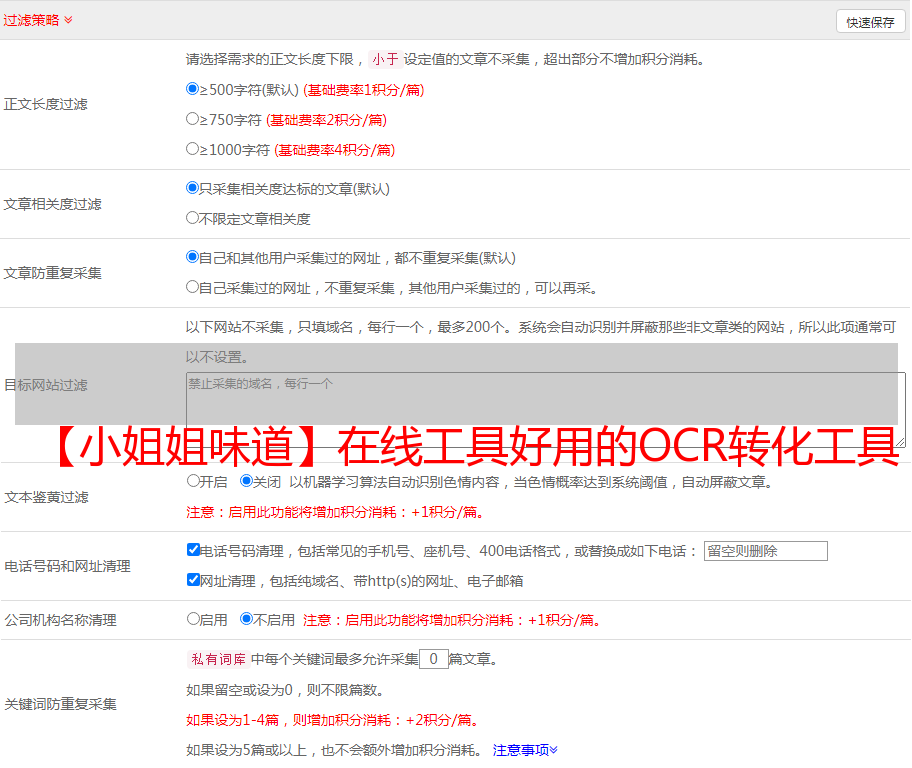Select the ≥750字符 length option
Image resolution: width=912 pixels, height=768 pixels.
click(x=193, y=119)
